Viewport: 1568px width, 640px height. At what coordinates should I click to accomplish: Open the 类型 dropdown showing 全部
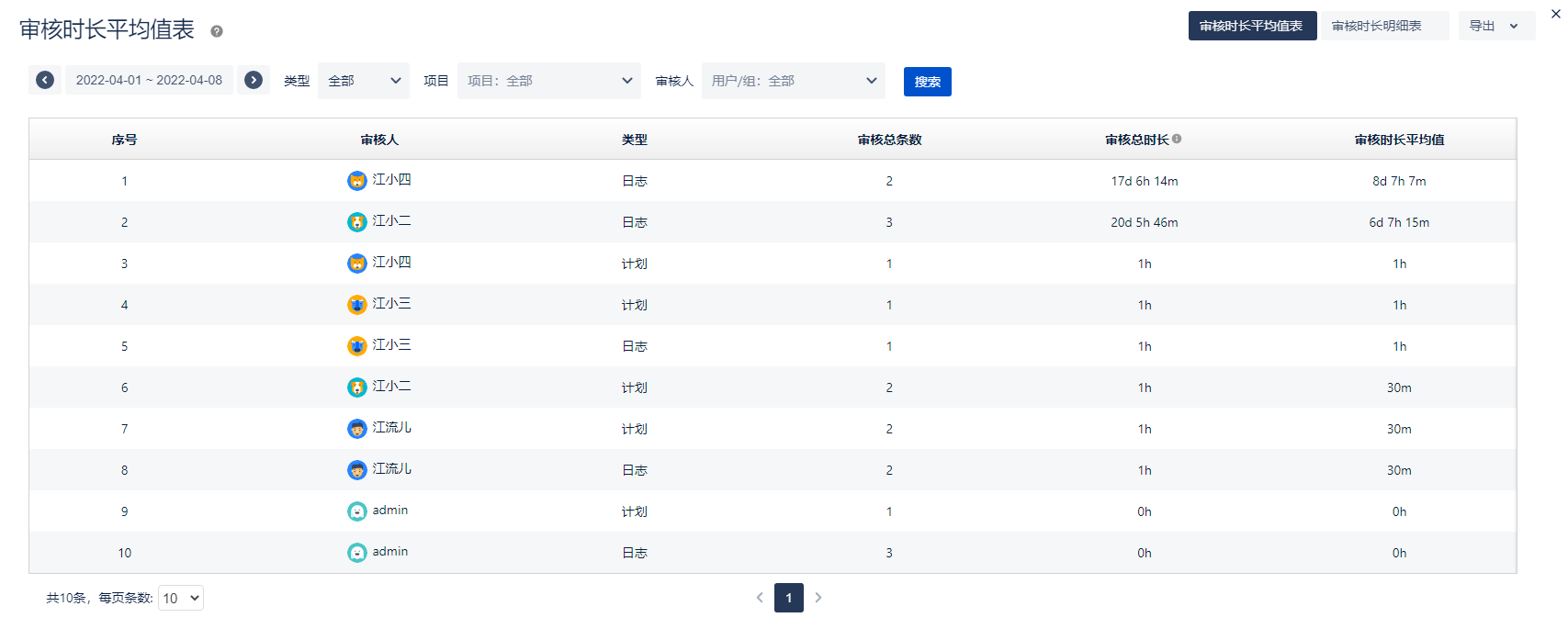coord(364,81)
